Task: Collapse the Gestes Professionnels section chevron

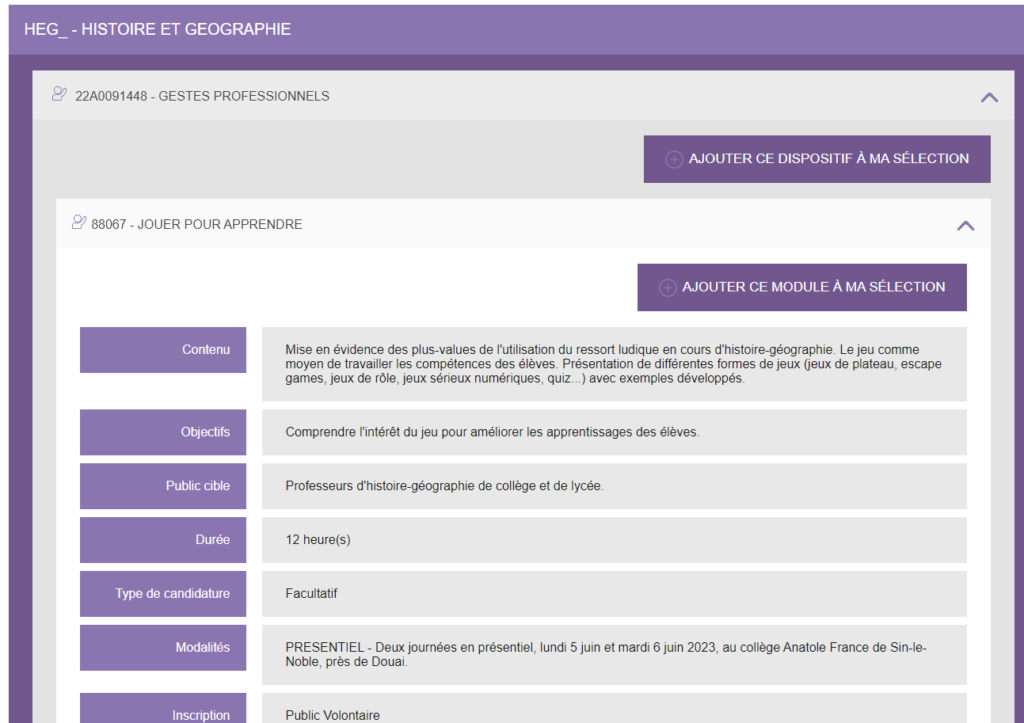Action: click(989, 97)
